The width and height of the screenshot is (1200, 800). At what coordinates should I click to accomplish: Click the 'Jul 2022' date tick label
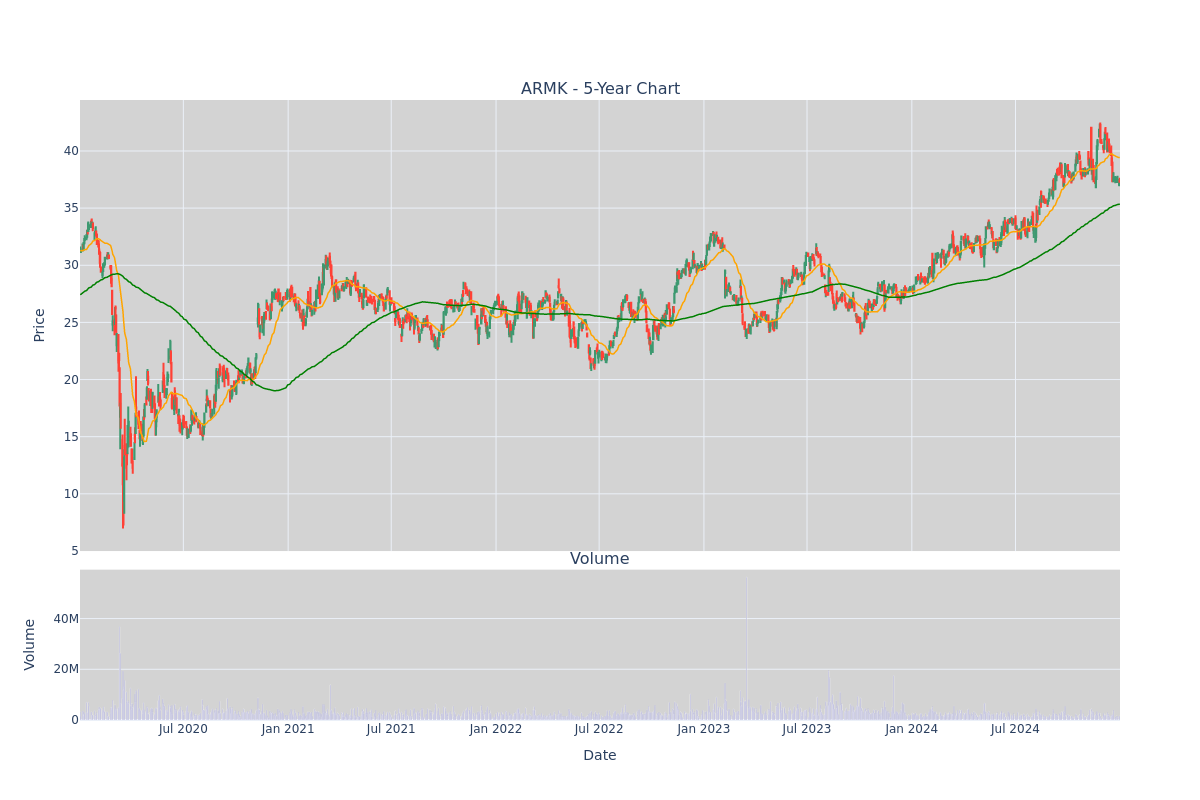[599, 729]
